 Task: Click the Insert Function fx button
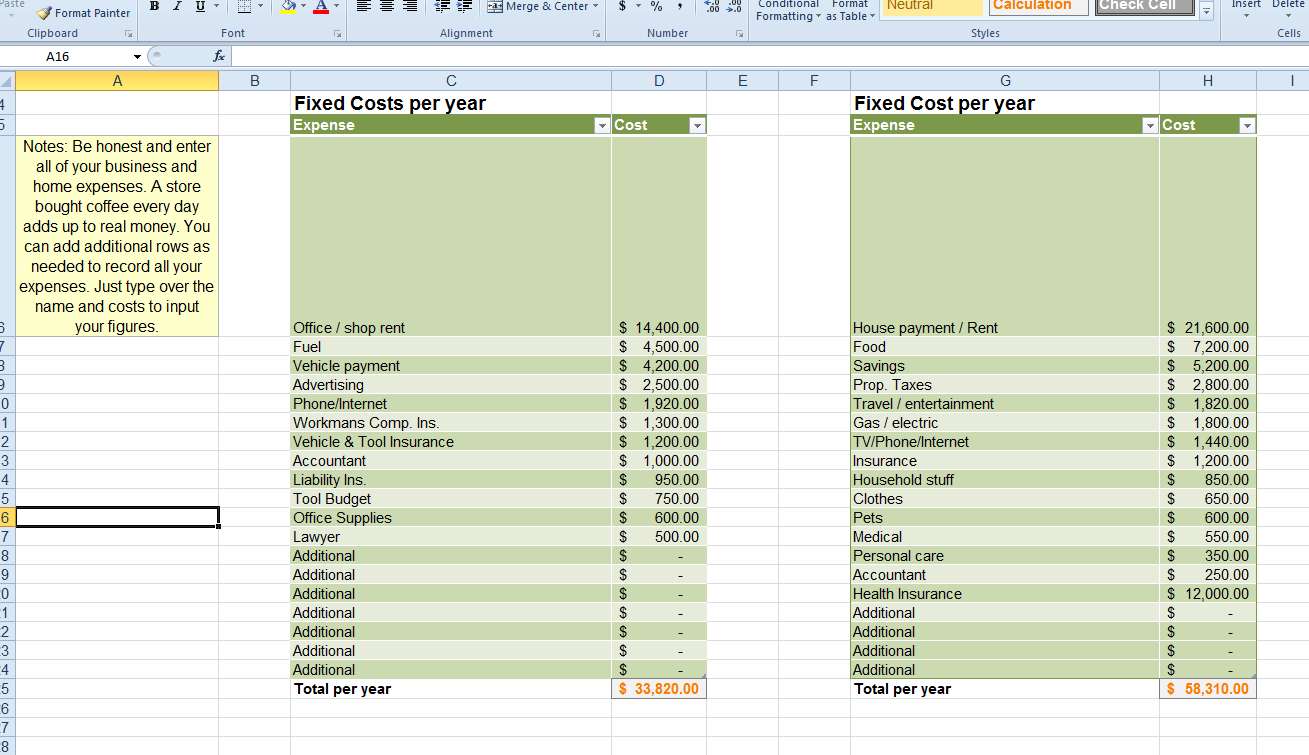[219, 57]
